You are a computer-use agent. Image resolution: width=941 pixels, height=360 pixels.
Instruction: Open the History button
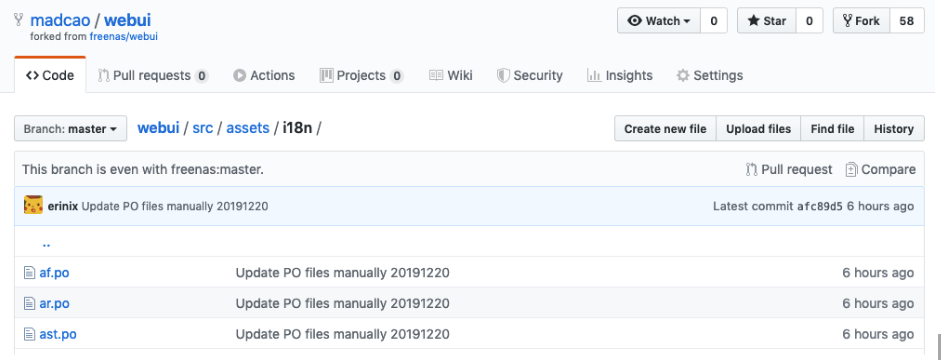894,129
